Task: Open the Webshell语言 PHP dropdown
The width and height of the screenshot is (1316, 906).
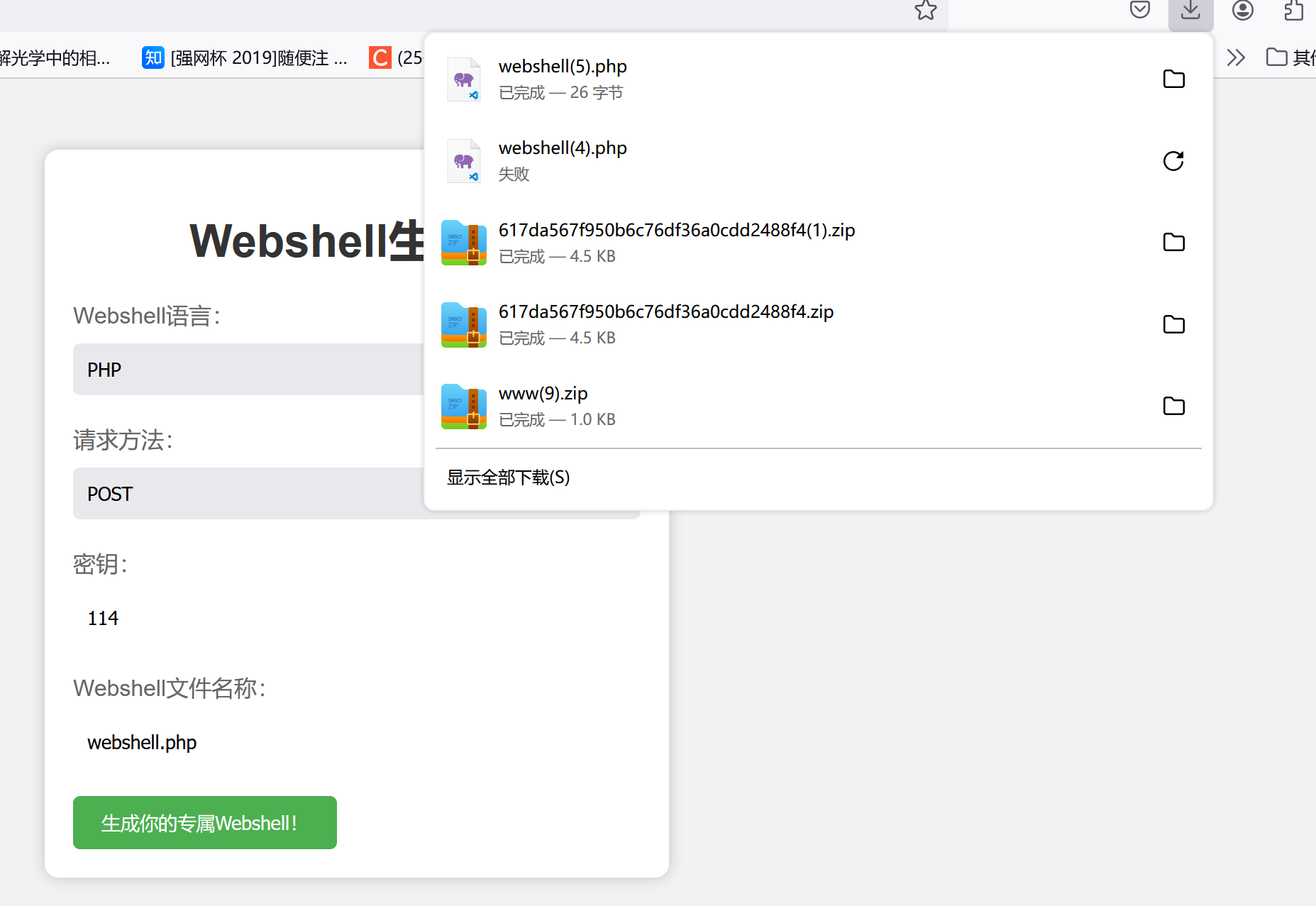Action: (248, 369)
